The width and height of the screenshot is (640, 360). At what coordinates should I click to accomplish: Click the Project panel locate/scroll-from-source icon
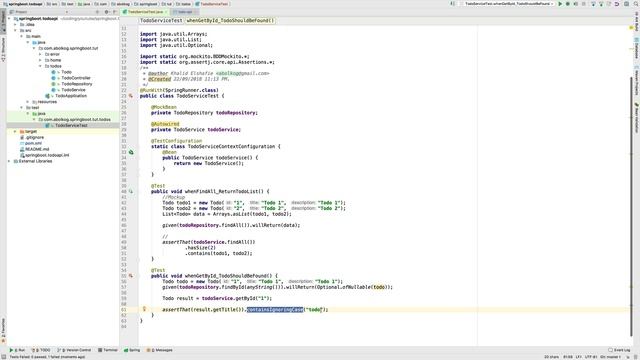[x=97, y=12]
